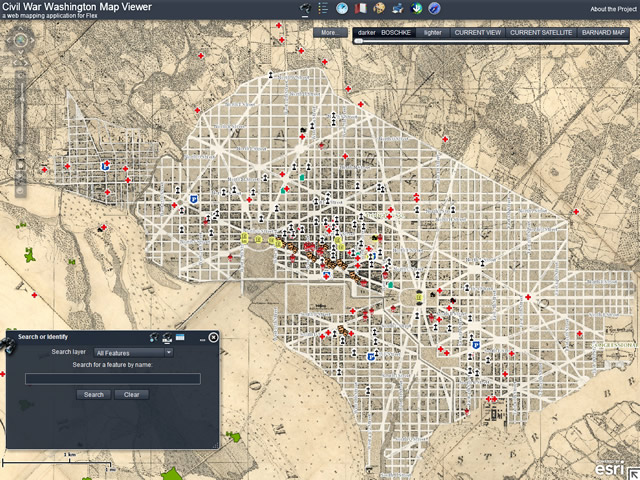
Task: Switch to the CURRENT VIEW basemap tab
Action: click(x=477, y=33)
